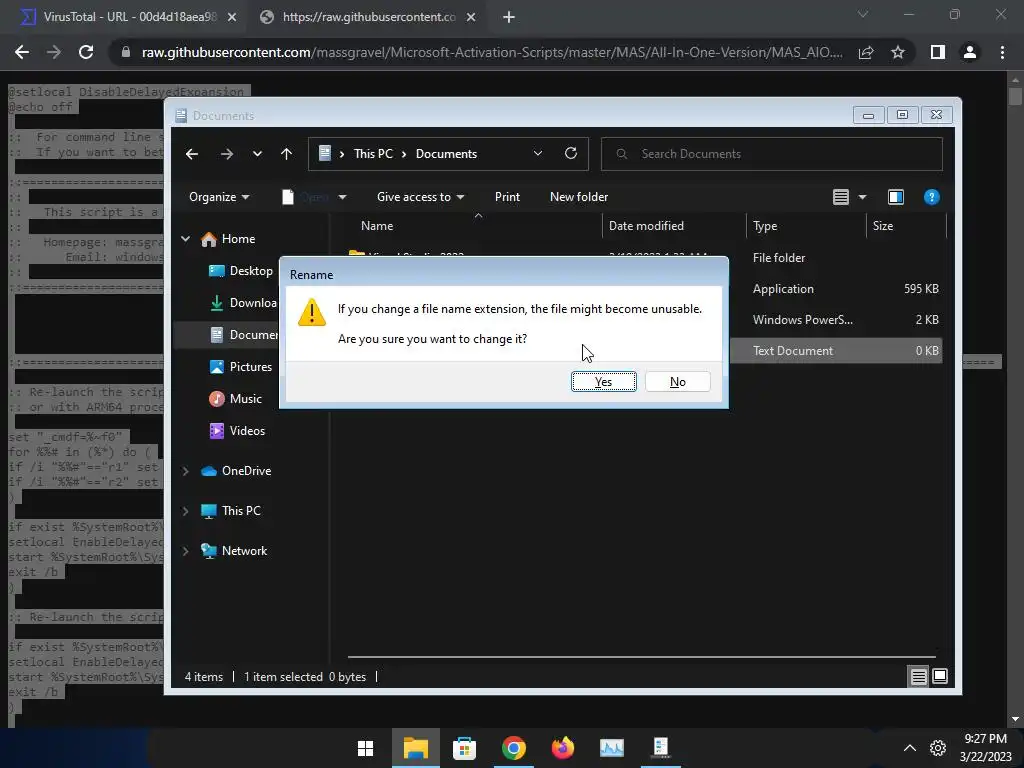The height and width of the screenshot is (768, 1024).
Task: Open the taskbar clock showing 9:27 PM
Action: point(985,748)
